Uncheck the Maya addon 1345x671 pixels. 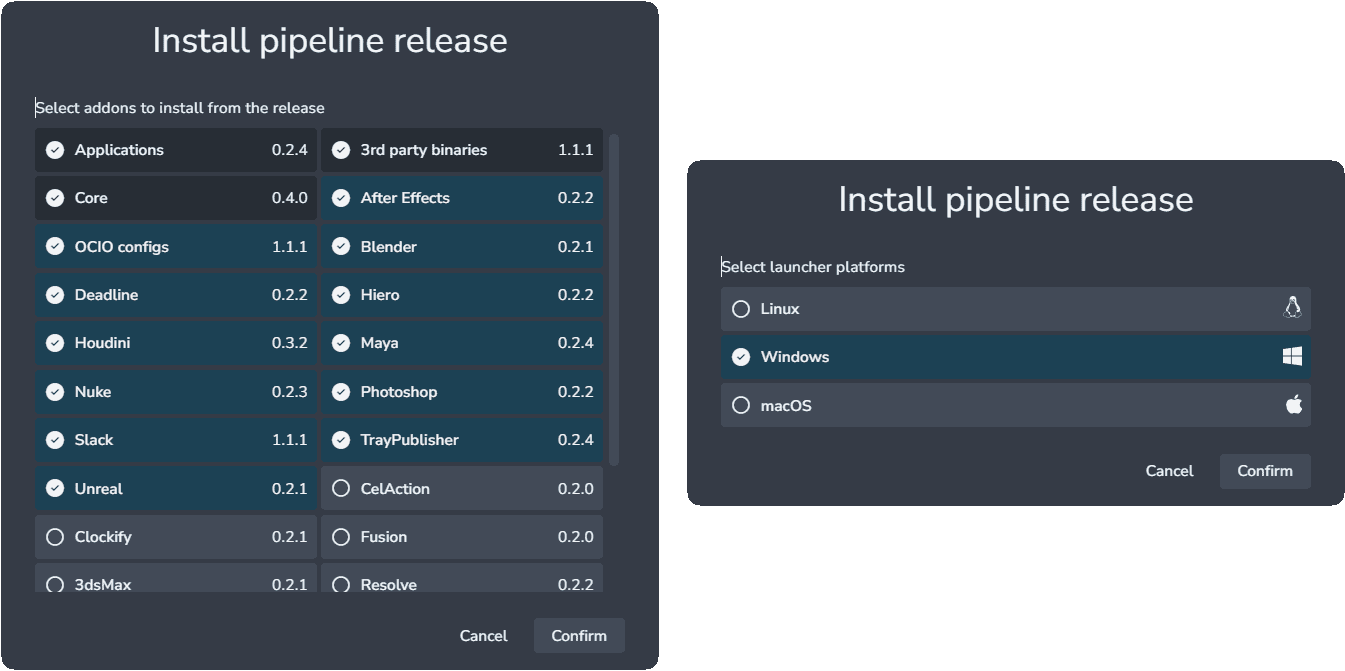click(x=462, y=343)
